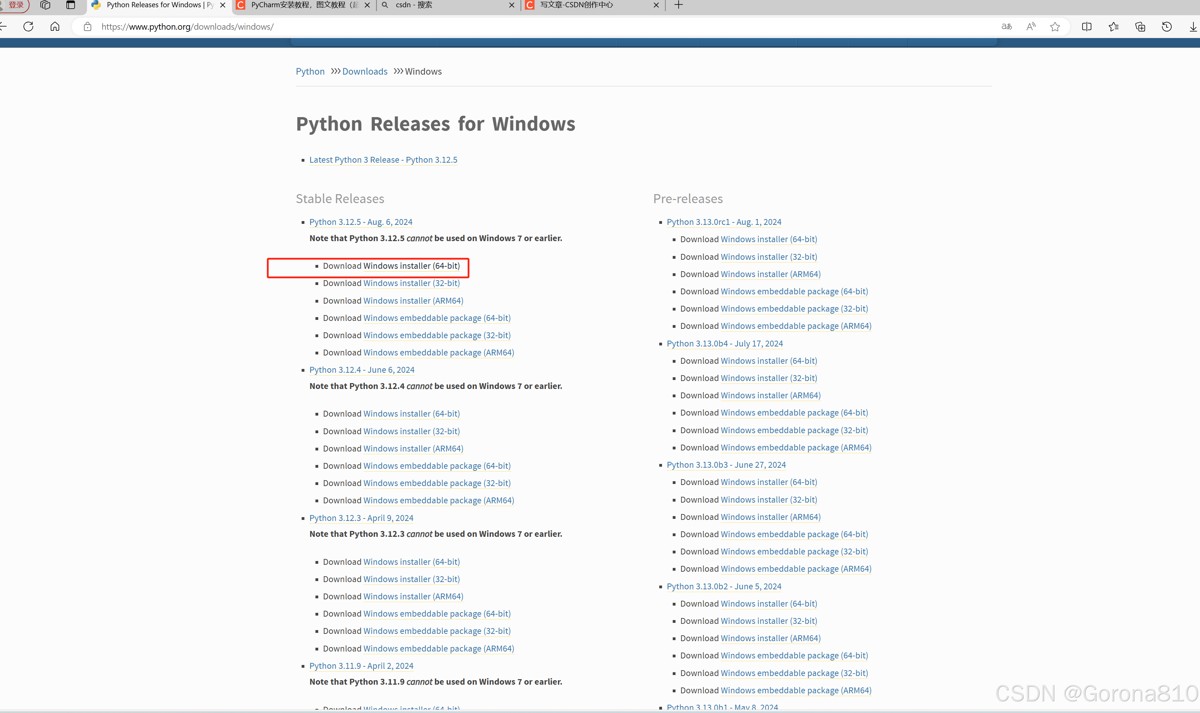The image size is (1200, 713).
Task: Open the read aloud icon
Action: 1031,27
